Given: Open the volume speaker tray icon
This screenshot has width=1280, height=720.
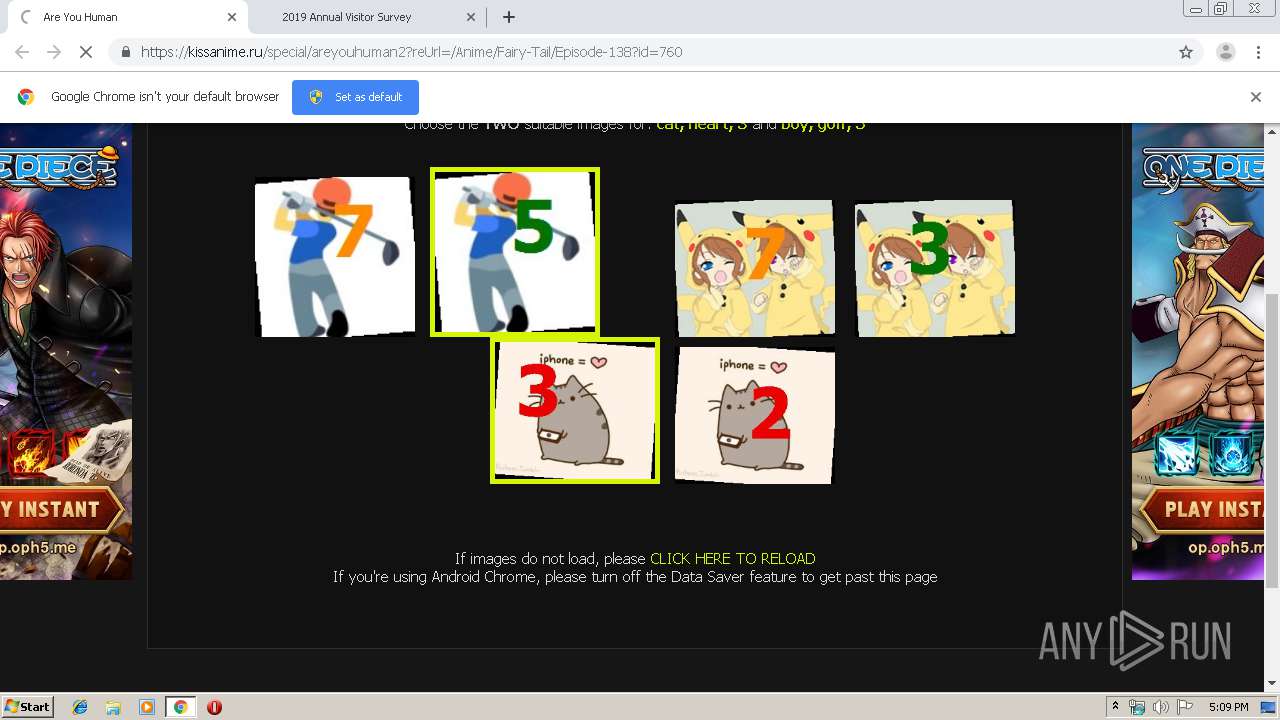Looking at the screenshot, I should point(1161,707).
